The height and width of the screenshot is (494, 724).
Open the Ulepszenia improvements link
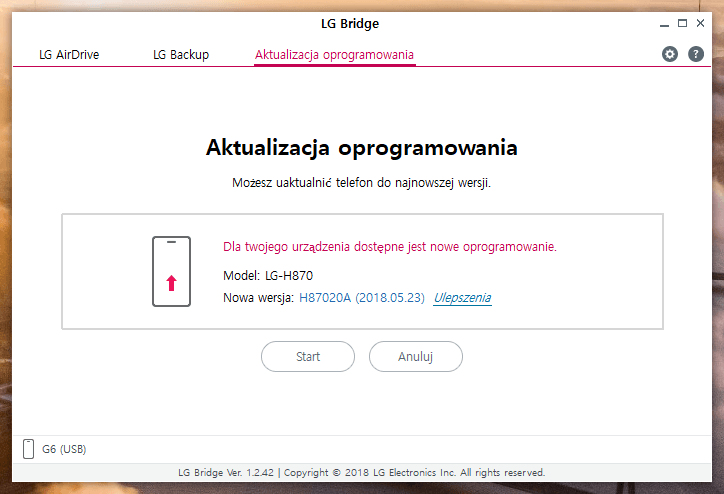(x=462, y=298)
